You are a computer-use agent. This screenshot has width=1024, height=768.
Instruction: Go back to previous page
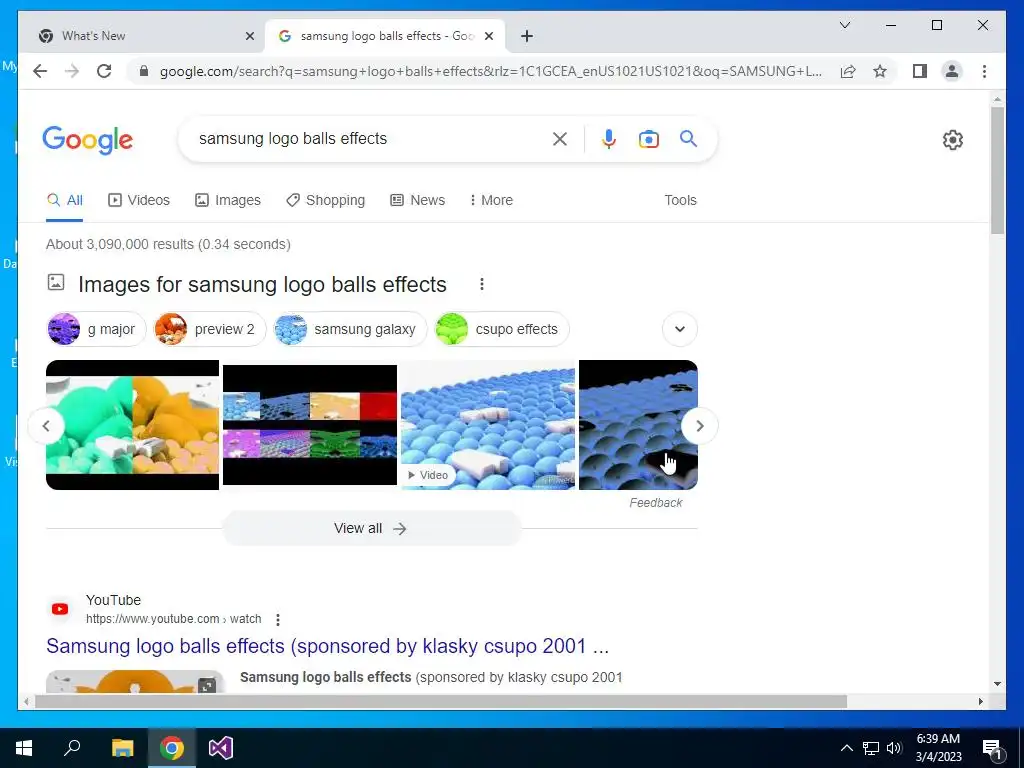(40, 71)
